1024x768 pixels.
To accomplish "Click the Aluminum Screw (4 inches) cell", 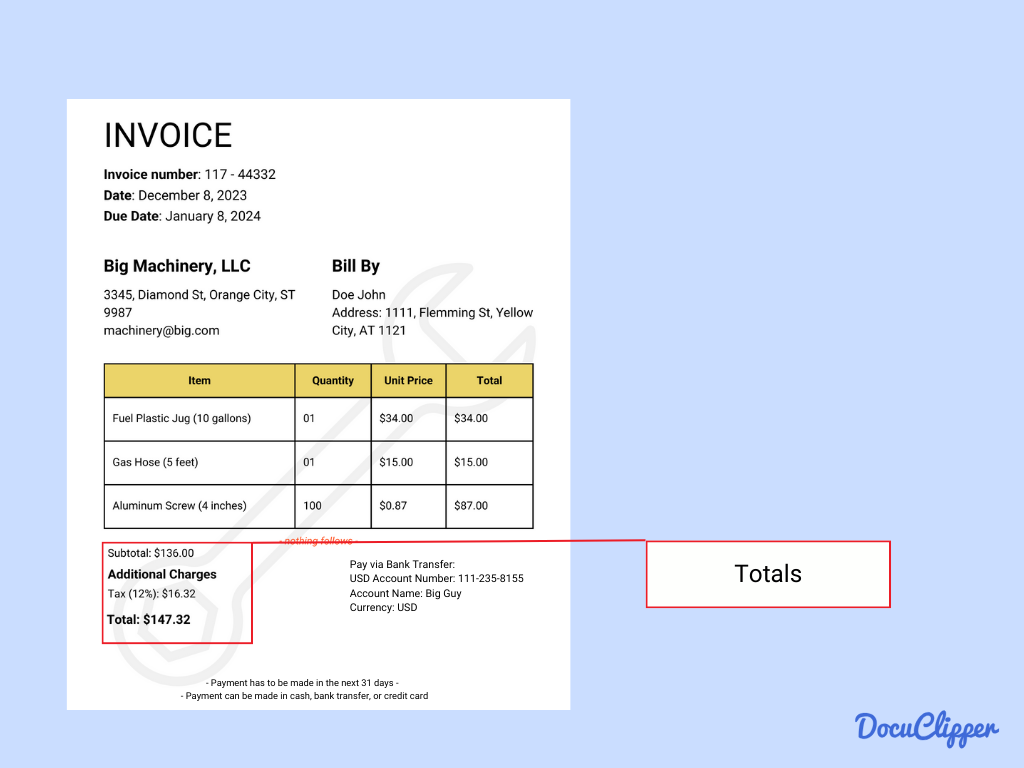I will (x=199, y=506).
